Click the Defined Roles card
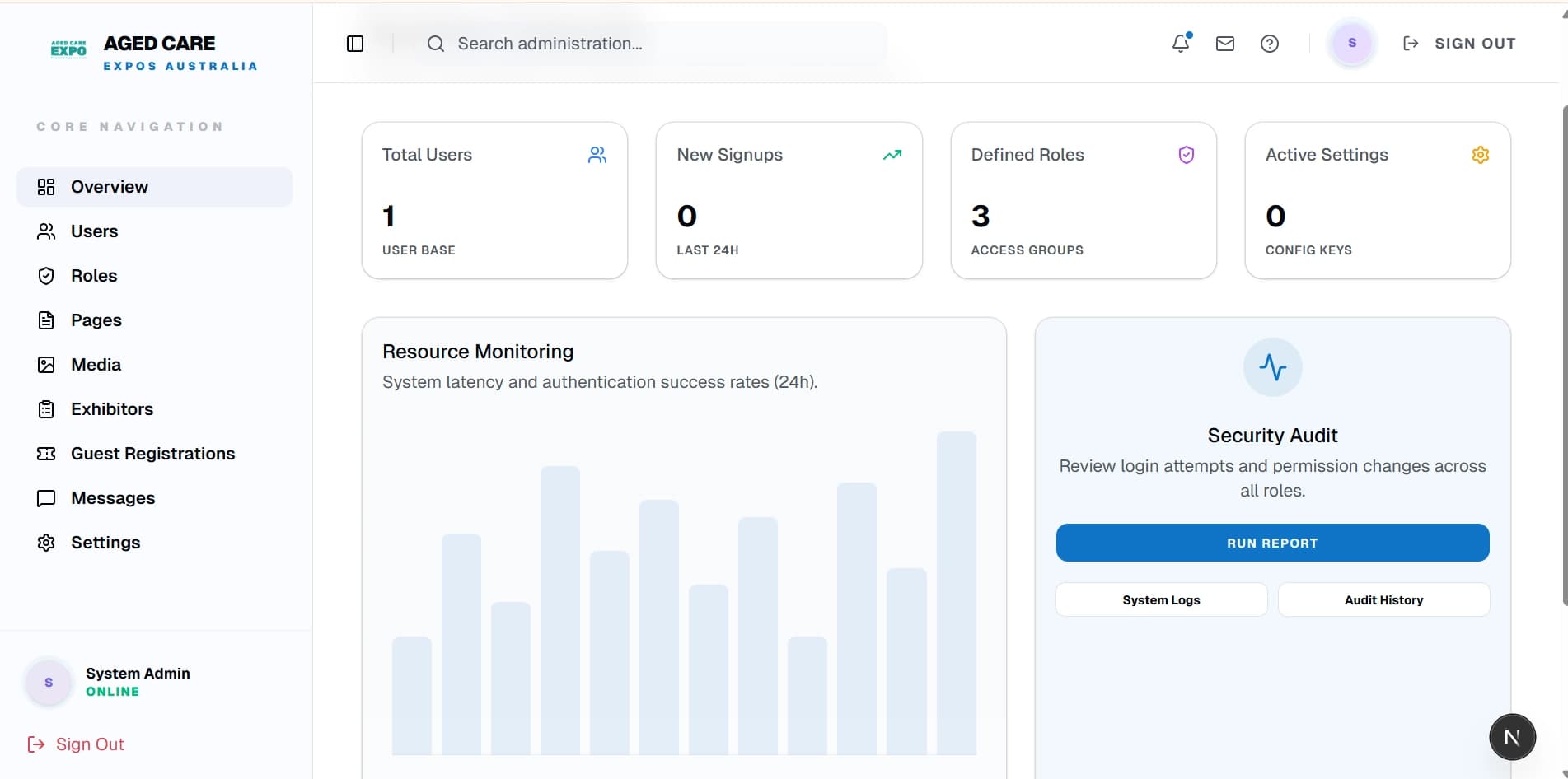Viewport: 1568px width, 779px height. click(1084, 201)
